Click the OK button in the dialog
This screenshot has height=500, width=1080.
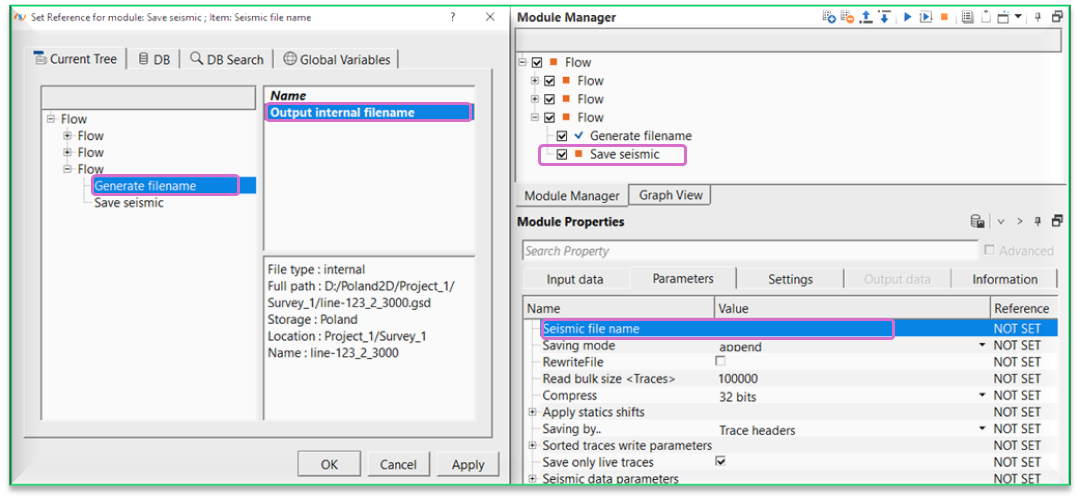[329, 464]
